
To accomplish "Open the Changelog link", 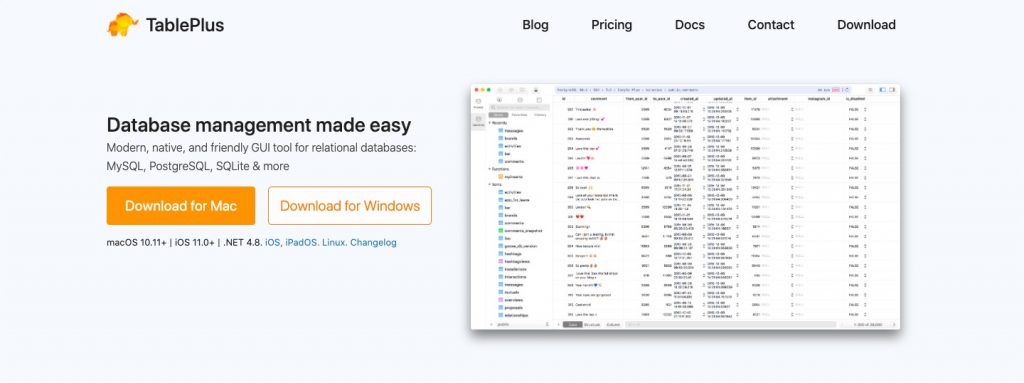I will (373, 242).
